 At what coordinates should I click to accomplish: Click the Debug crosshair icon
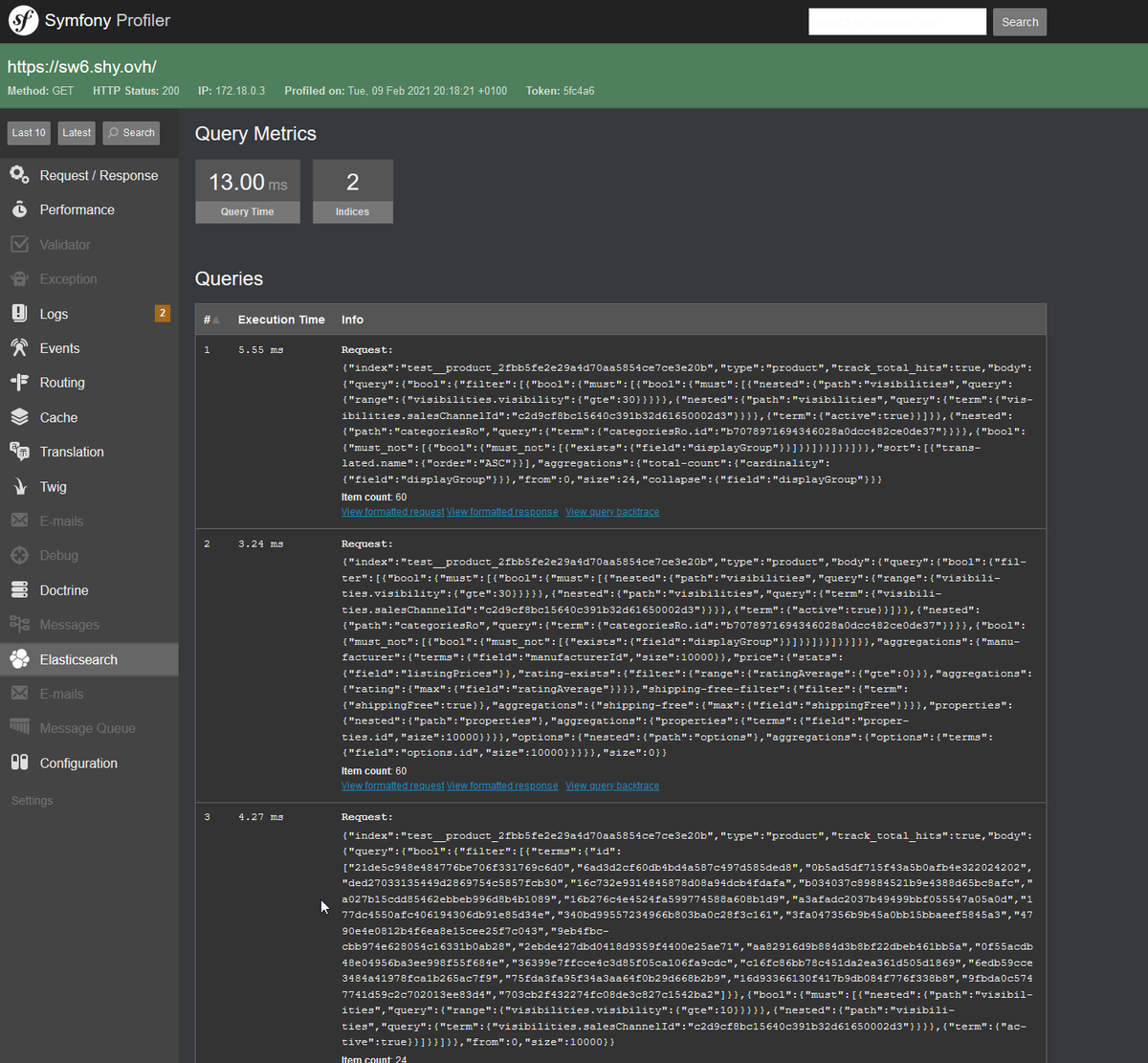[19, 555]
